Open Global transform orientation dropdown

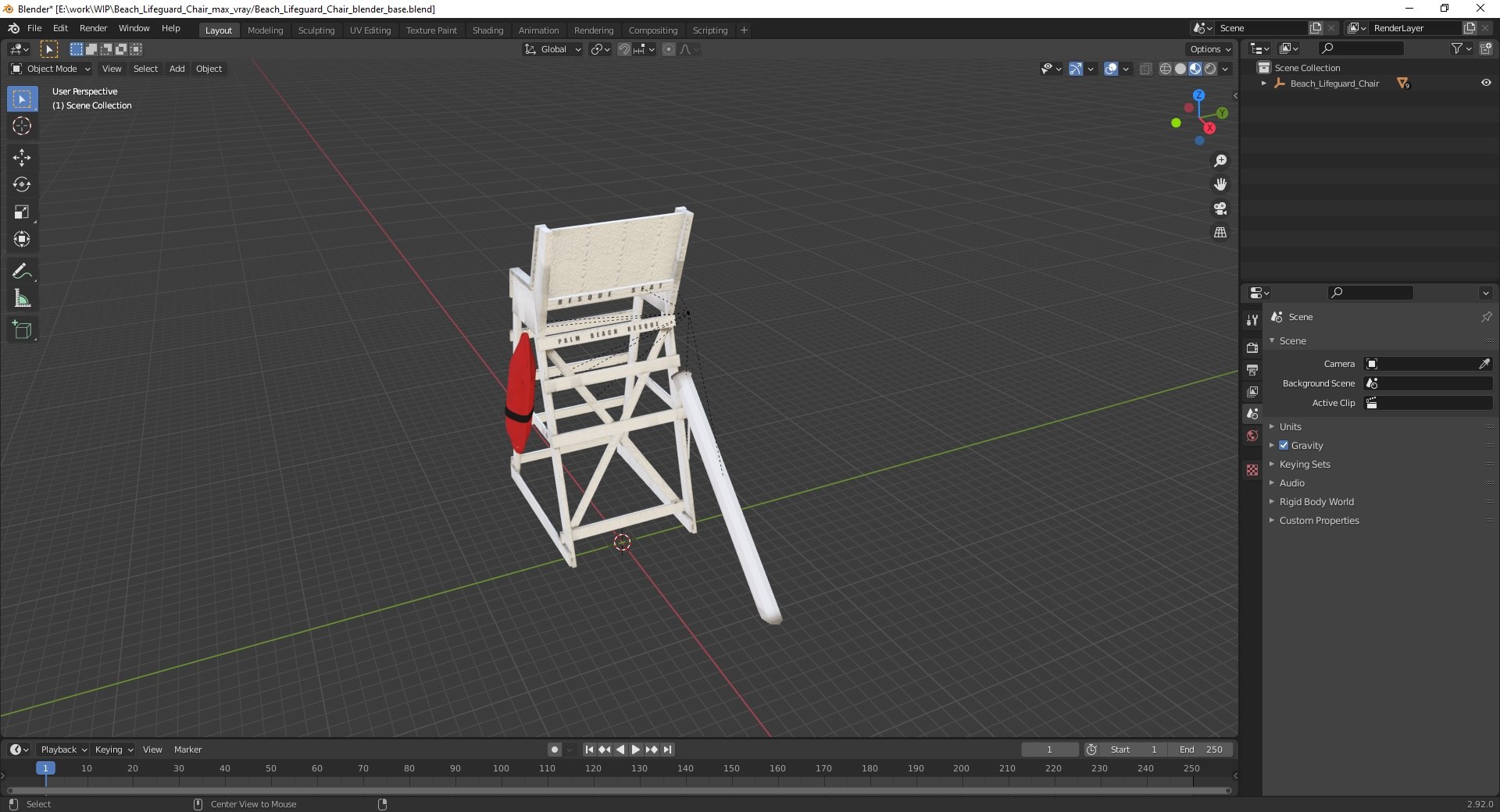tap(553, 49)
